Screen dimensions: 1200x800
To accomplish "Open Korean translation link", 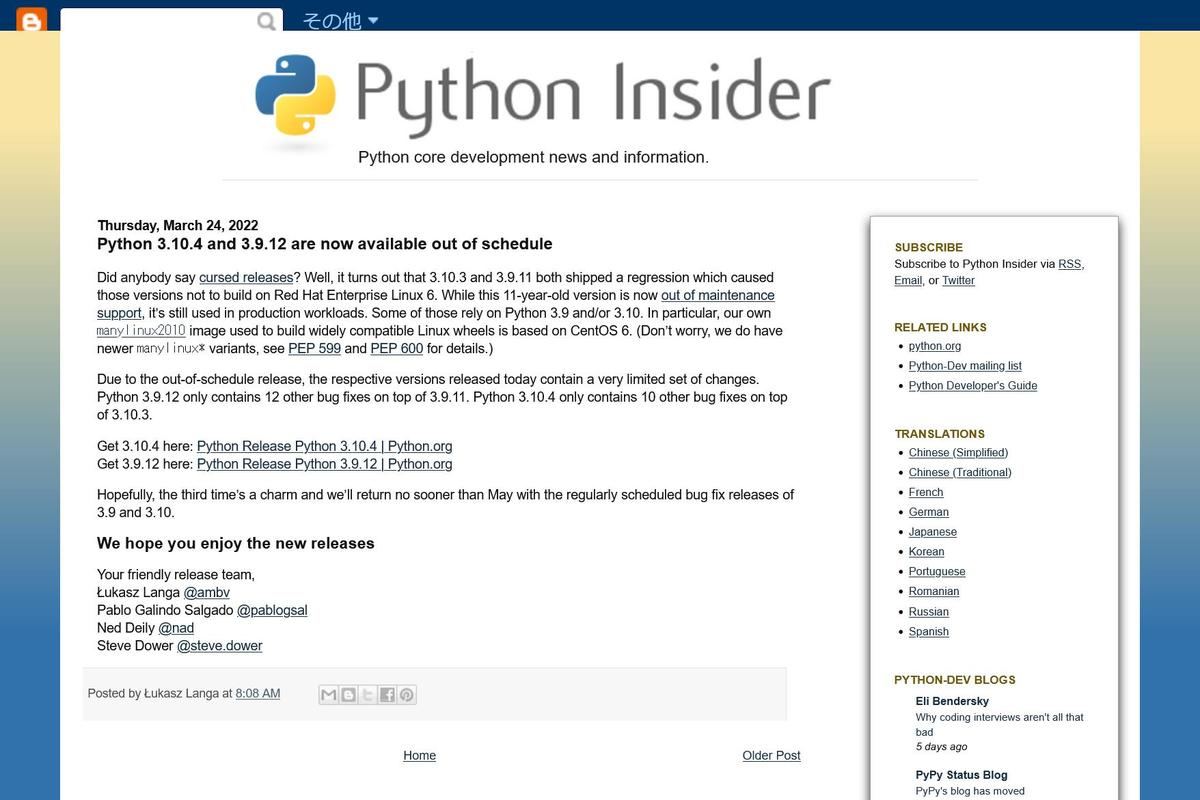I will (x=927, y=552).
